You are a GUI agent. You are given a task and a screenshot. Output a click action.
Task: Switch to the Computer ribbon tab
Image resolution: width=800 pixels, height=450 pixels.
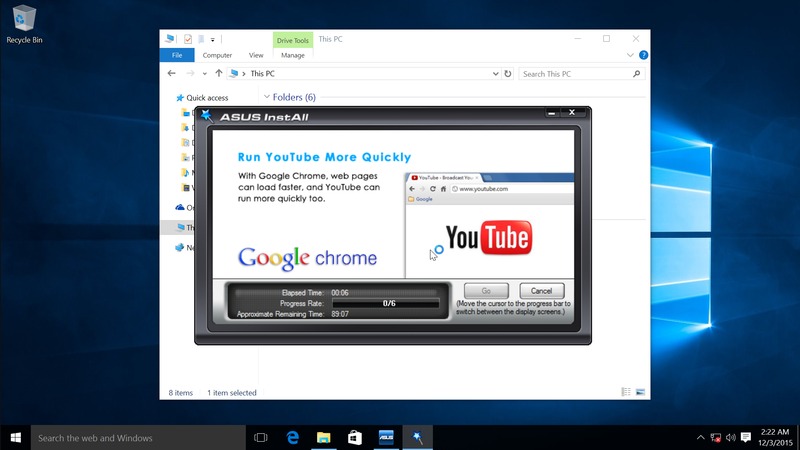pos(217,55)
